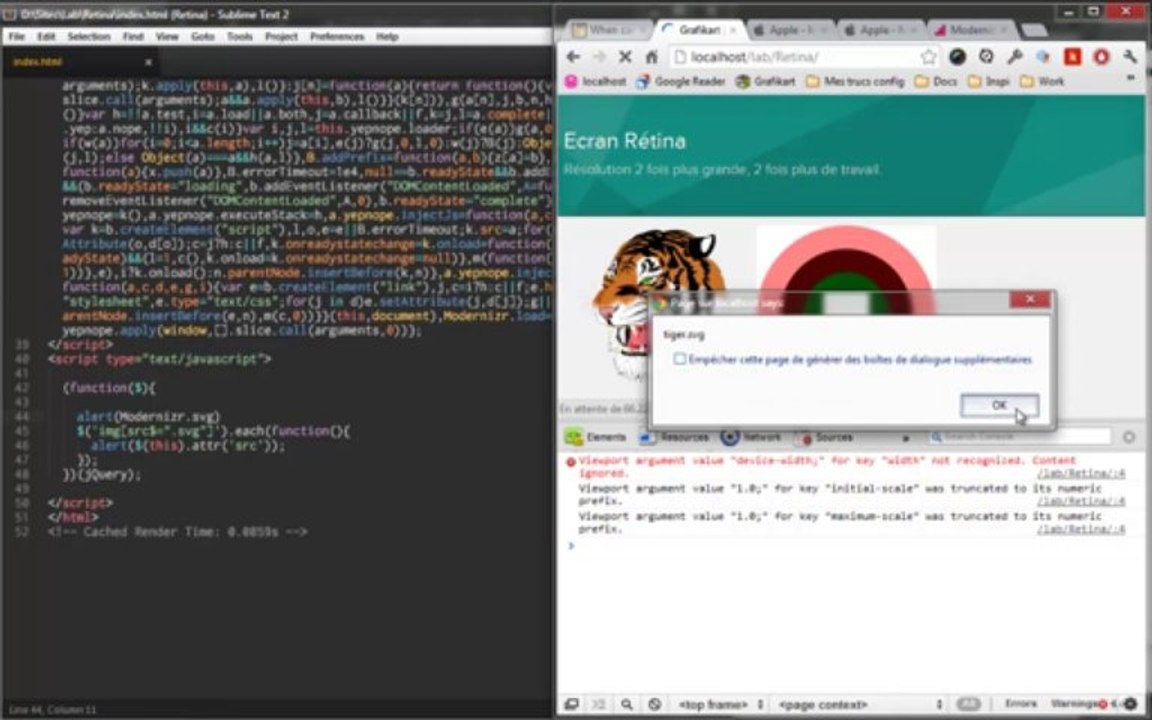Open the Project menu in Sublime Text
This screenshot has height=720, width=1152.
[x=281, y=36]
